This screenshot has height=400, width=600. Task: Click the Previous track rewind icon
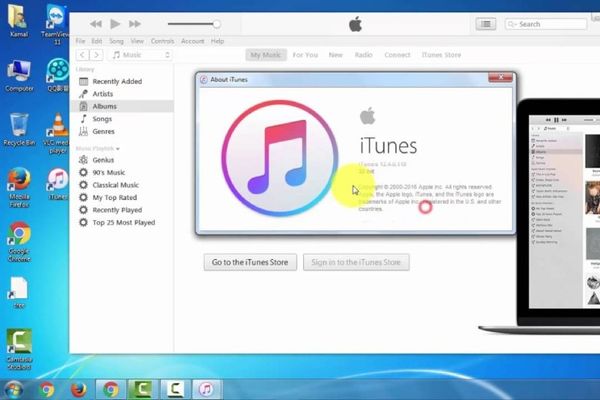pos(95,23)
